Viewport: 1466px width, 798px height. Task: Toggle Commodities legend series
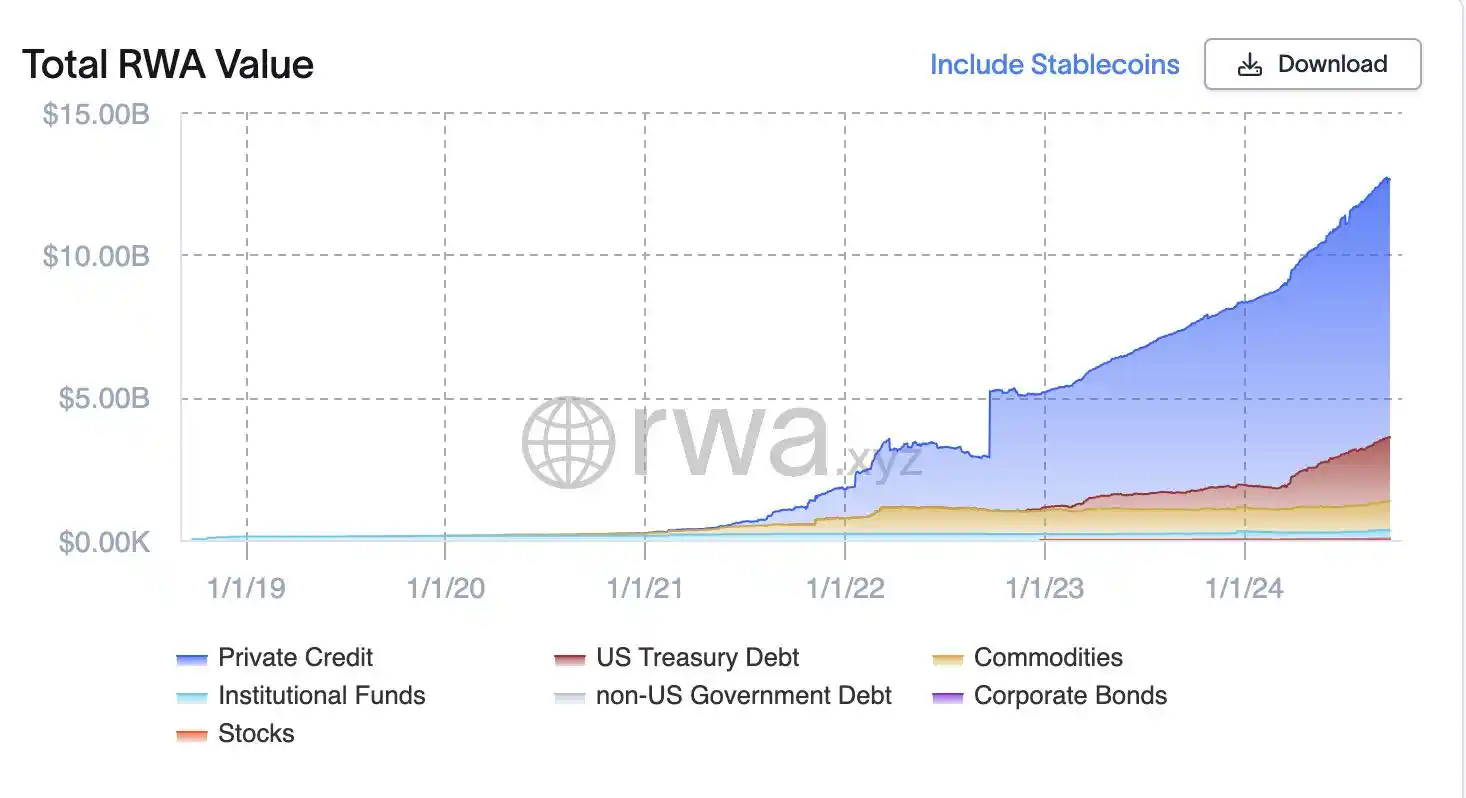click(x=1047, y=658)
